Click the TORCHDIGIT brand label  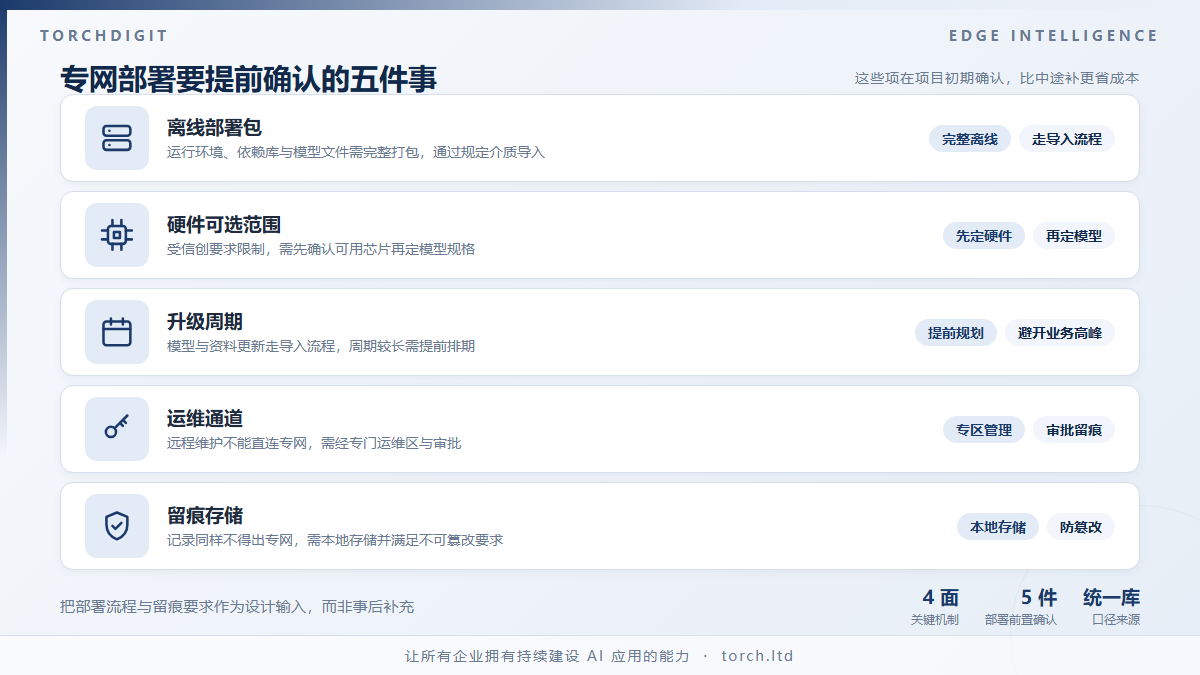pyautogui.click(x=104, y=36)
